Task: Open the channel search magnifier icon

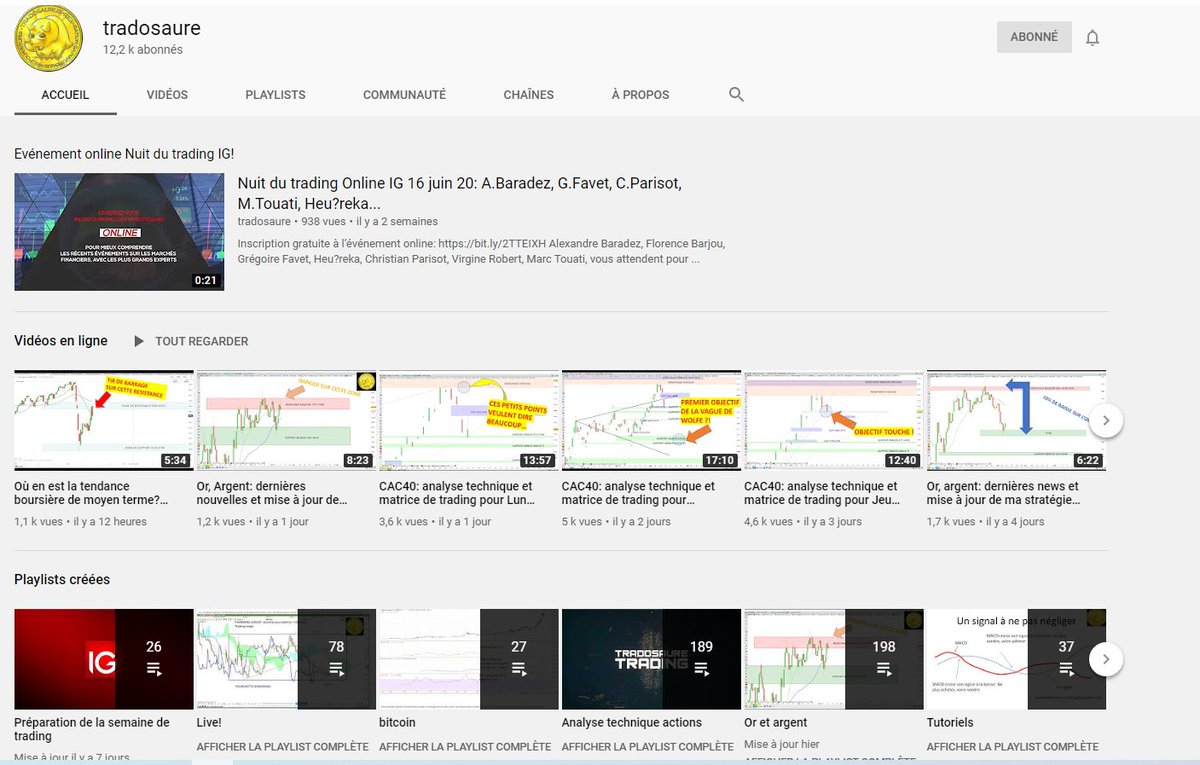Action: click(x=736, y=94)
